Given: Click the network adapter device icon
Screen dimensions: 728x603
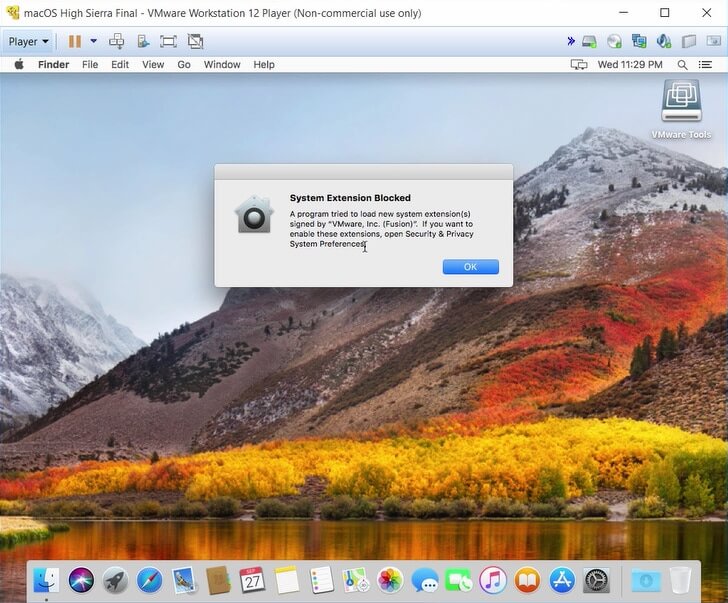Looking at the screenshot, I should 639,41.
